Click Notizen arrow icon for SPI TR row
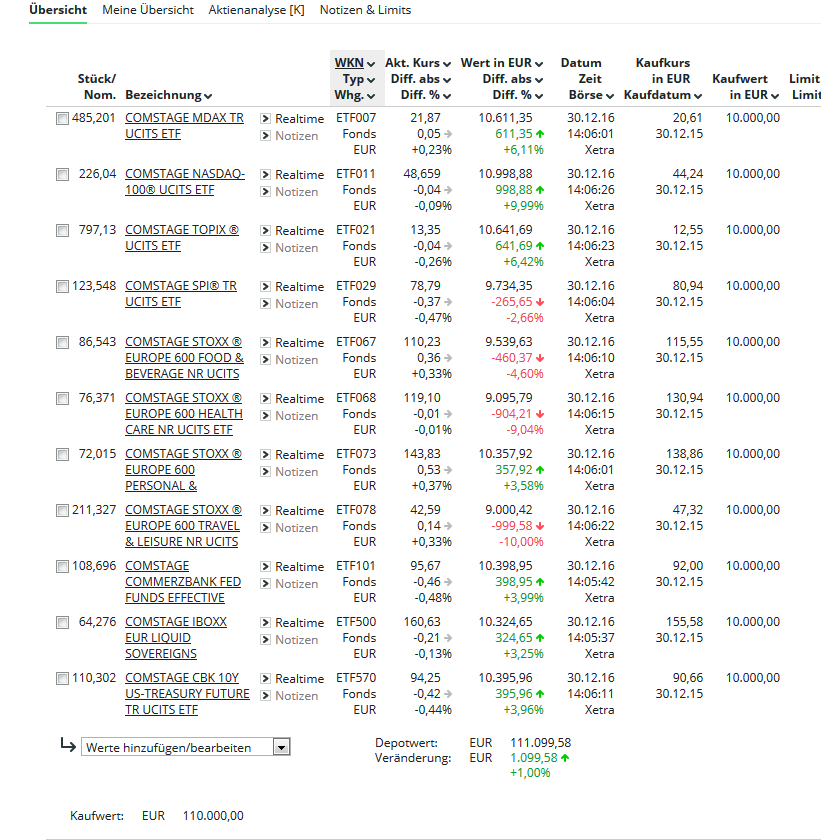Screen dimensions: 821x840 click(265, 304)
